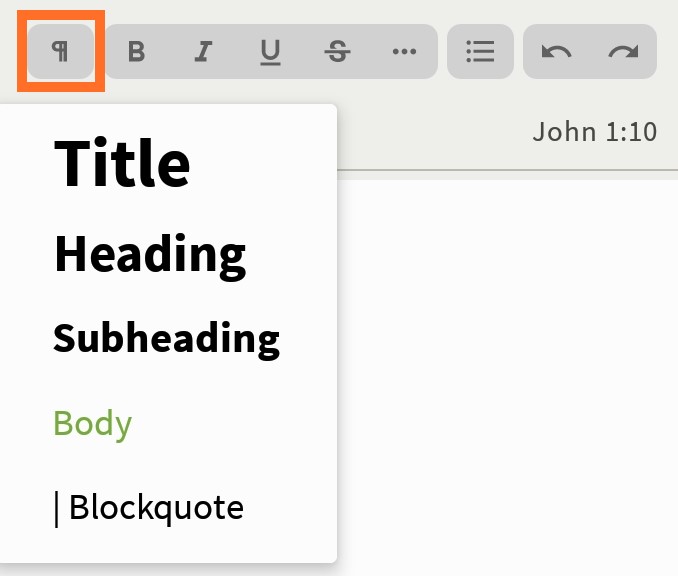This screenshot has width=678, height=576.
Task: Undo the last edit
Action: tap(556, 52)
